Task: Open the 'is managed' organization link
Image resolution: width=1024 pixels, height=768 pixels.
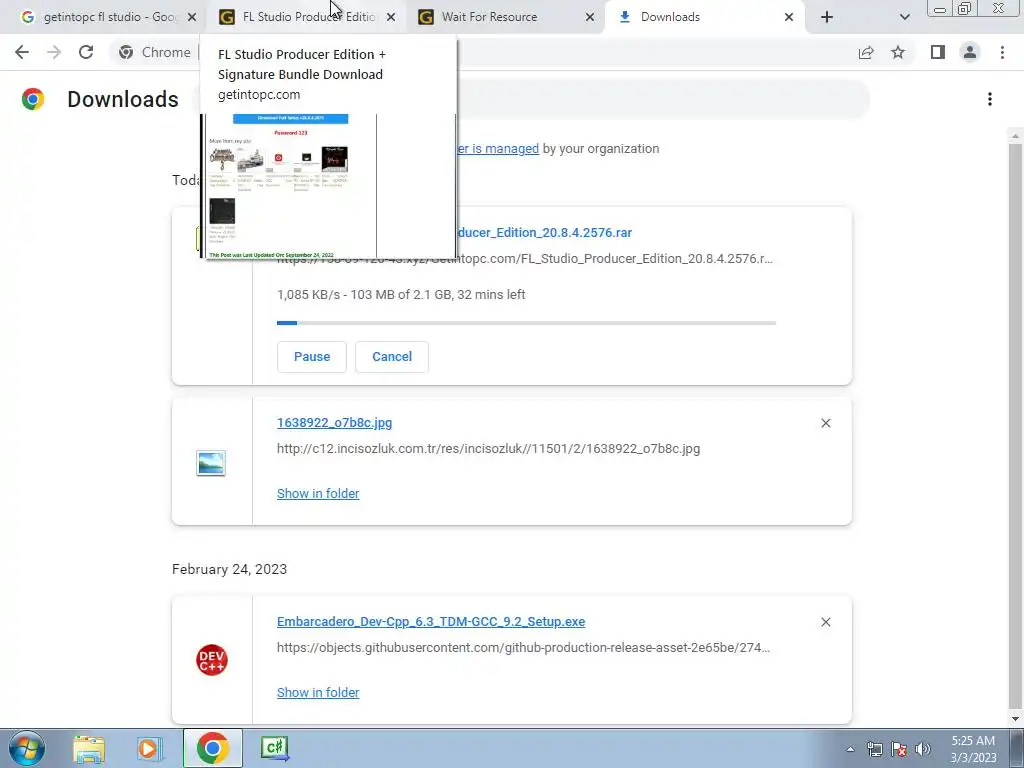Action: (x=498, y=149)
